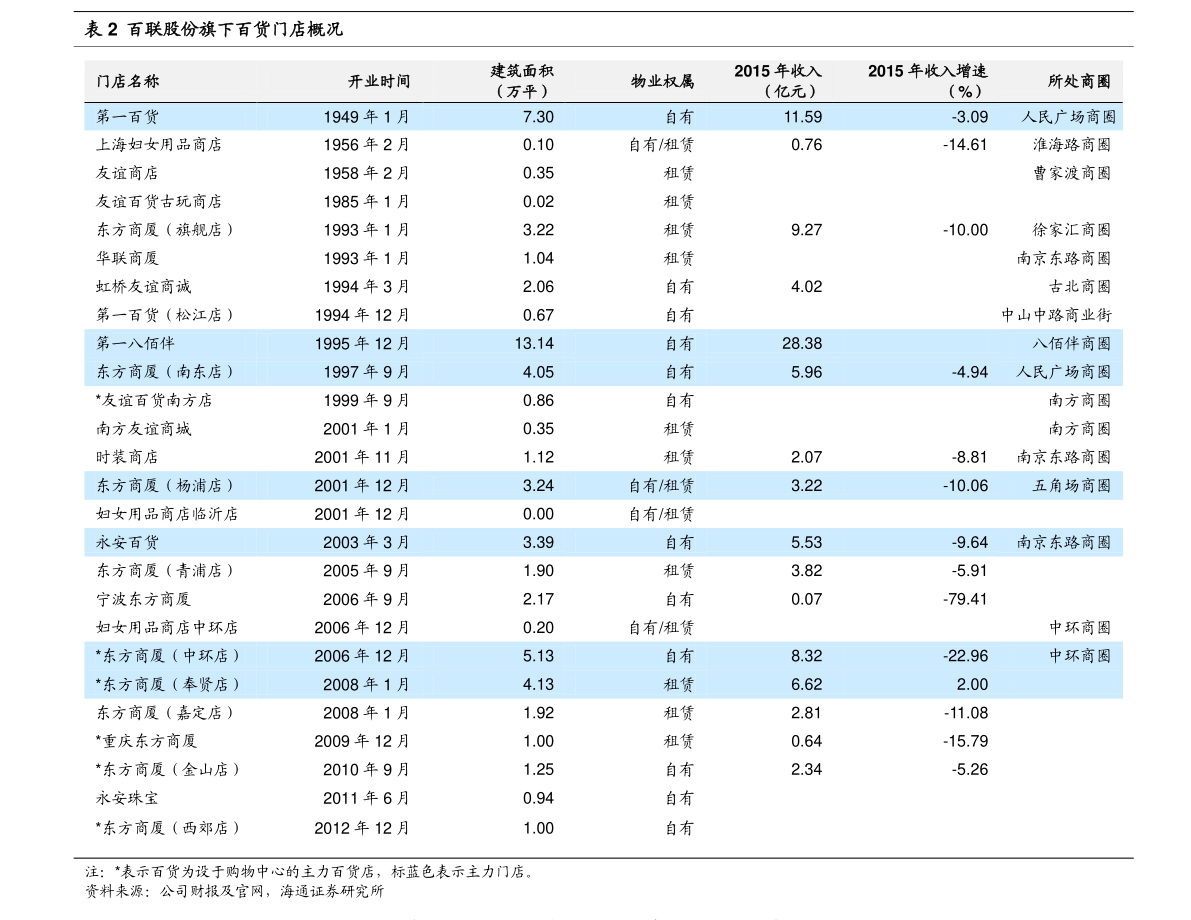The image size is (1191, 920).
Task: Select the source line '资料来源：公司财报及官网'
Action: (x=235, y=891)
